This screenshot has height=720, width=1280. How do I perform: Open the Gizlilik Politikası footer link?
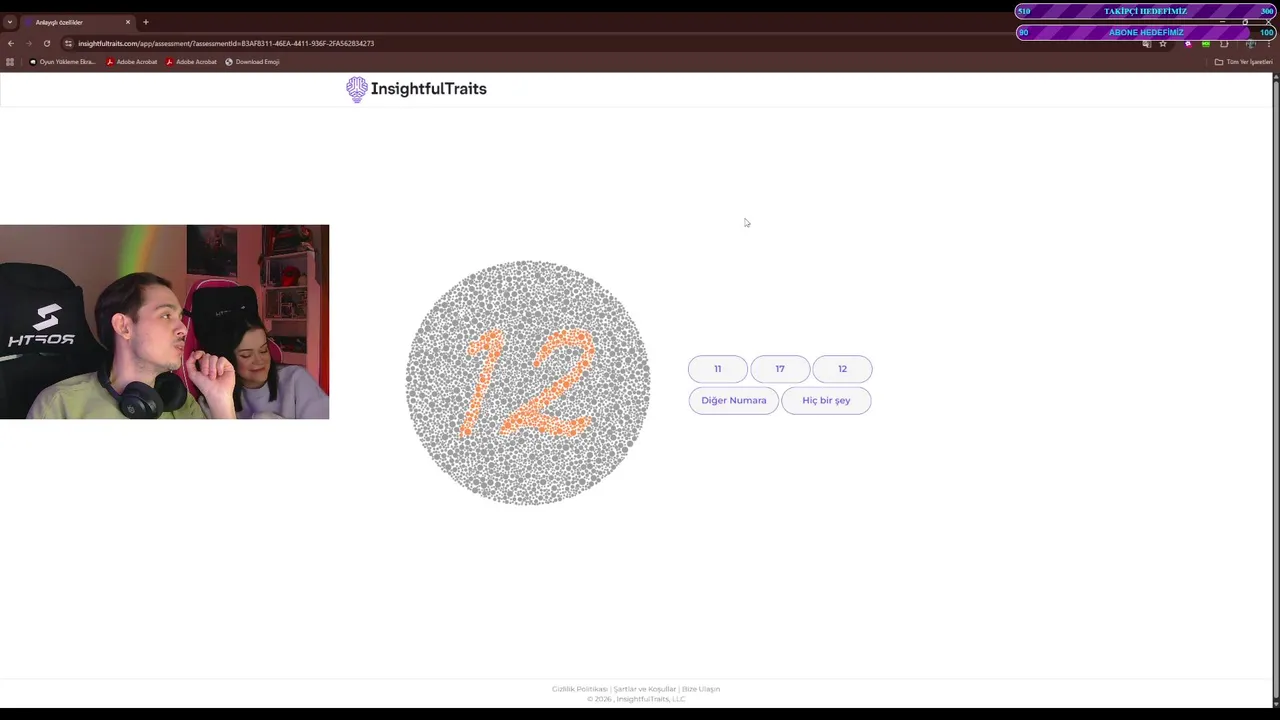[580, 689]
